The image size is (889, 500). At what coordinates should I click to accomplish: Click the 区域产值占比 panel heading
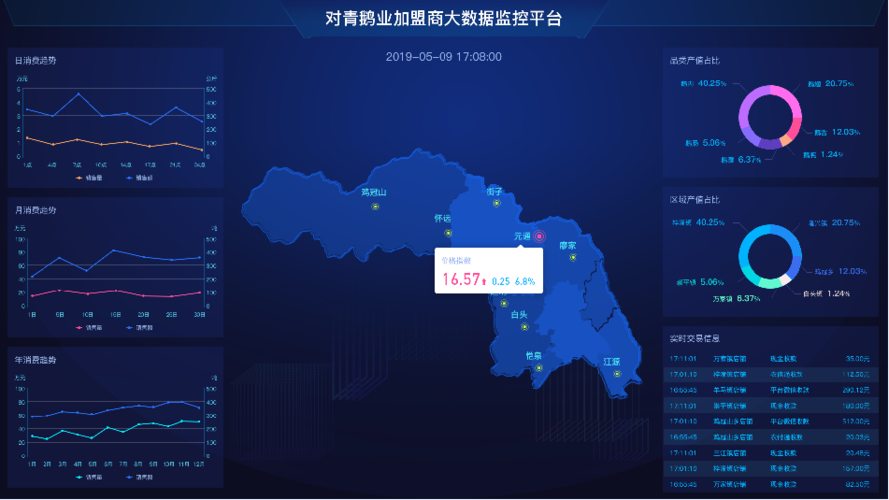pyautogui.click(x=695, y=200)
